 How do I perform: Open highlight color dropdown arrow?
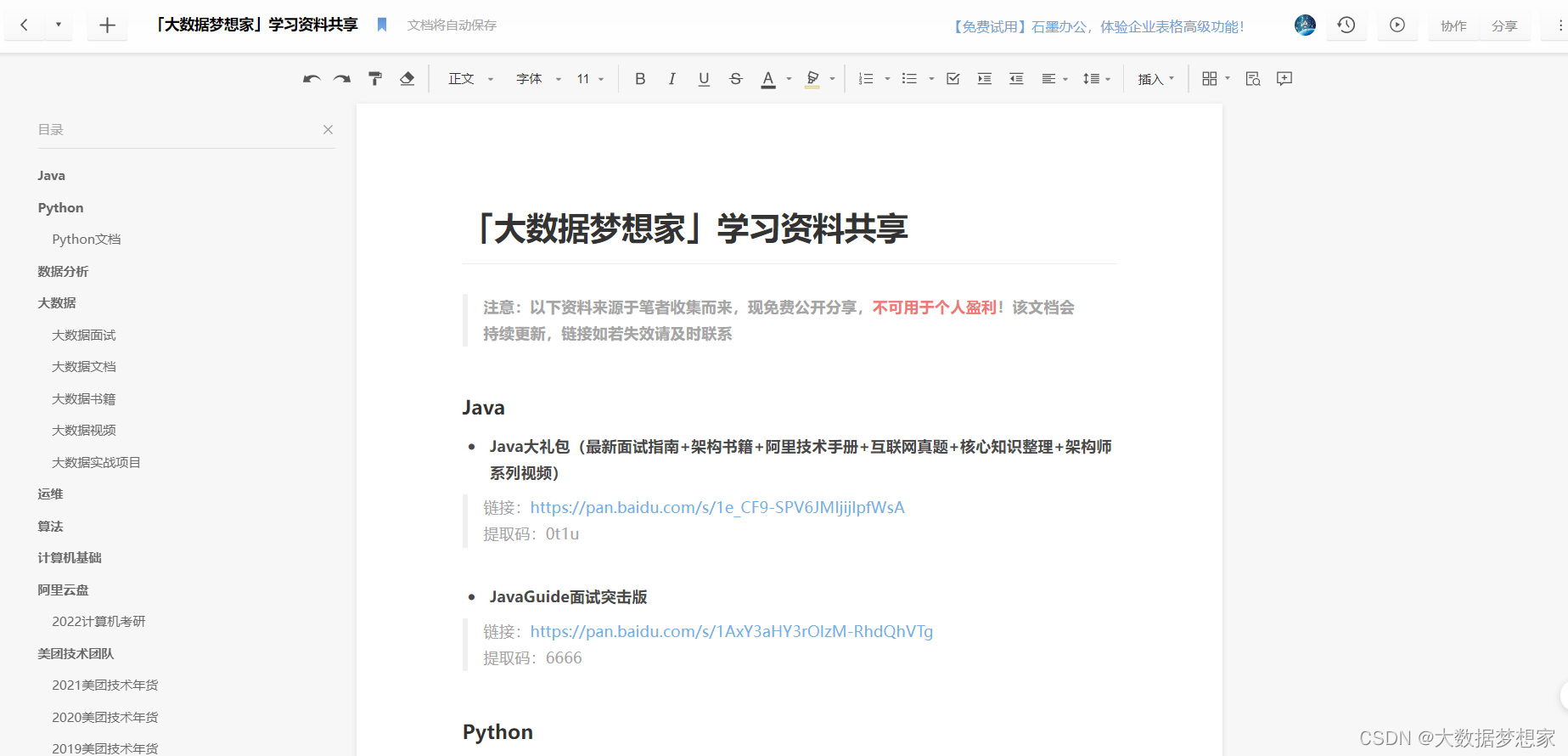pos(833,79)
